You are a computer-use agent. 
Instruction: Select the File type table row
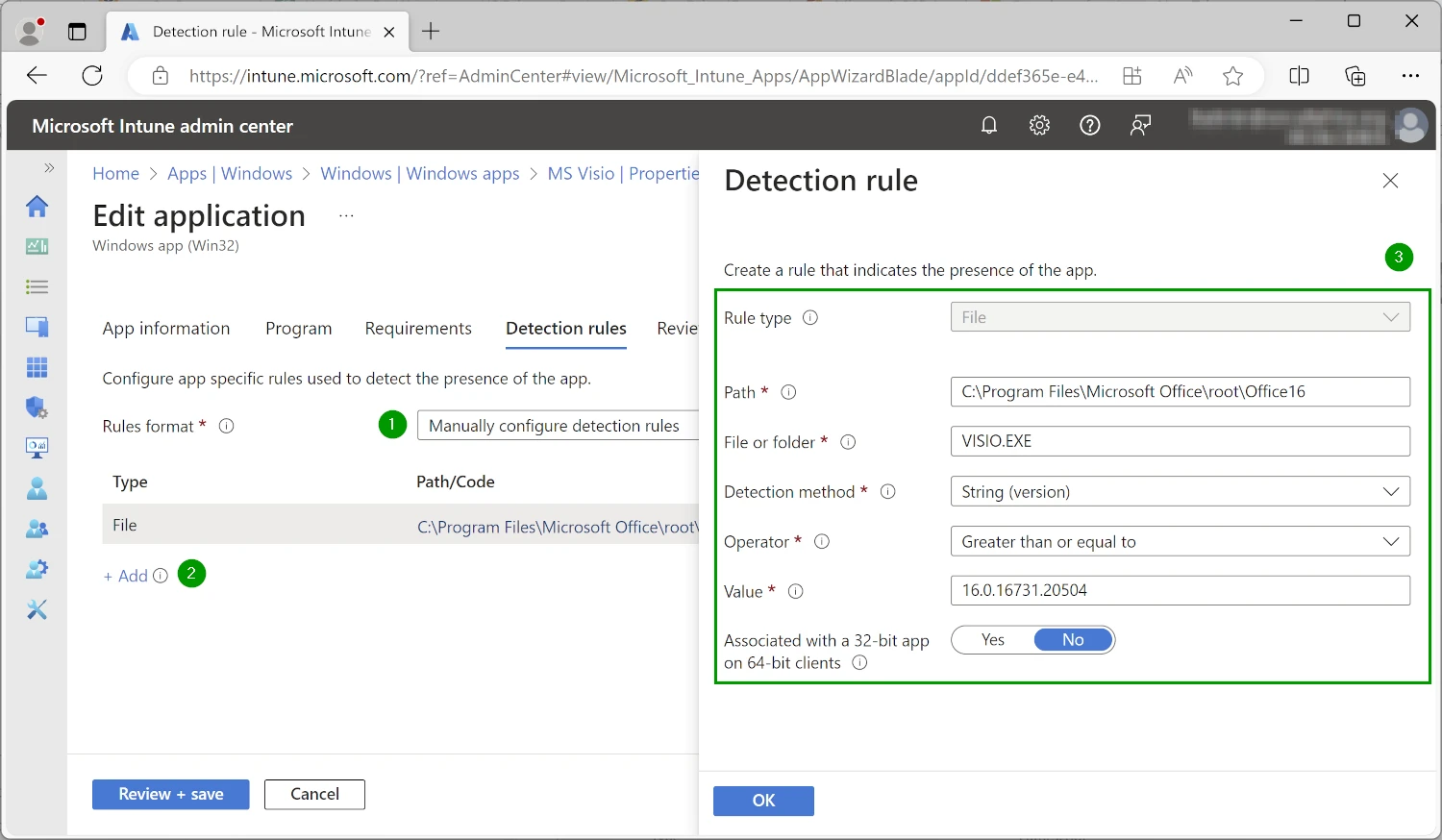[x=400, y=525]
